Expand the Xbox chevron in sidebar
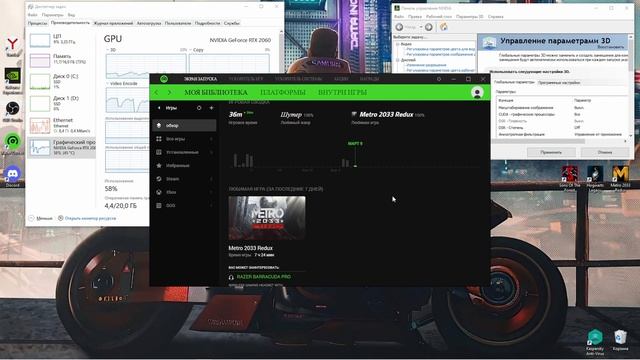The image size is (640, 360). 211,192
